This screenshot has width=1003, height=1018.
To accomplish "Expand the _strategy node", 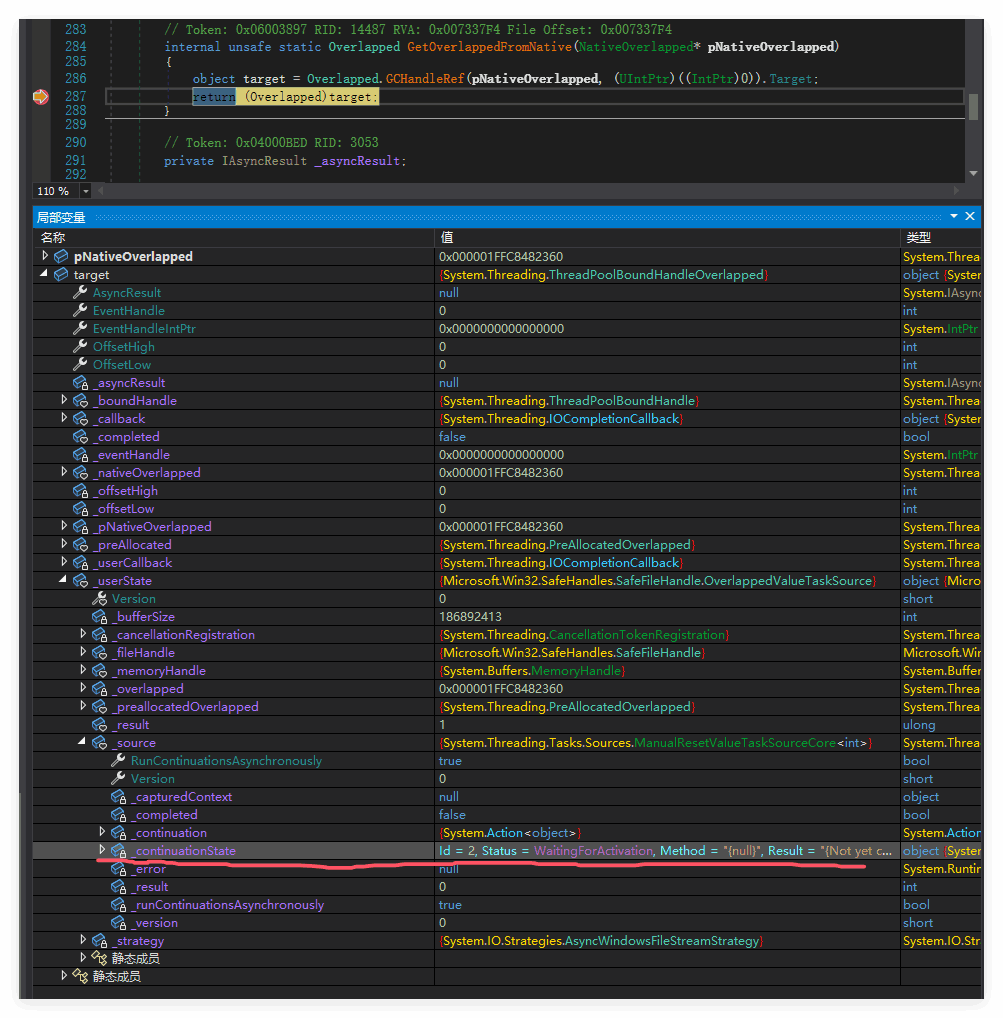I will (83, 941).
